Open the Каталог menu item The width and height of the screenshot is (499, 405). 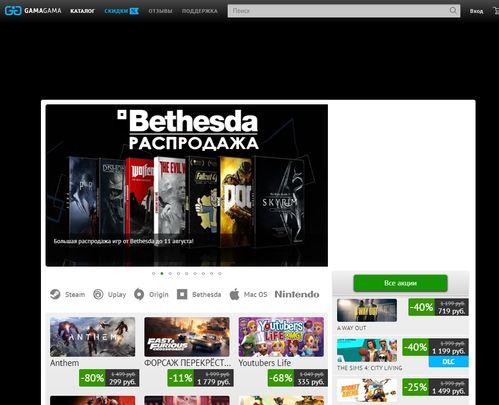pyautogui.click(x=82, y=11)
